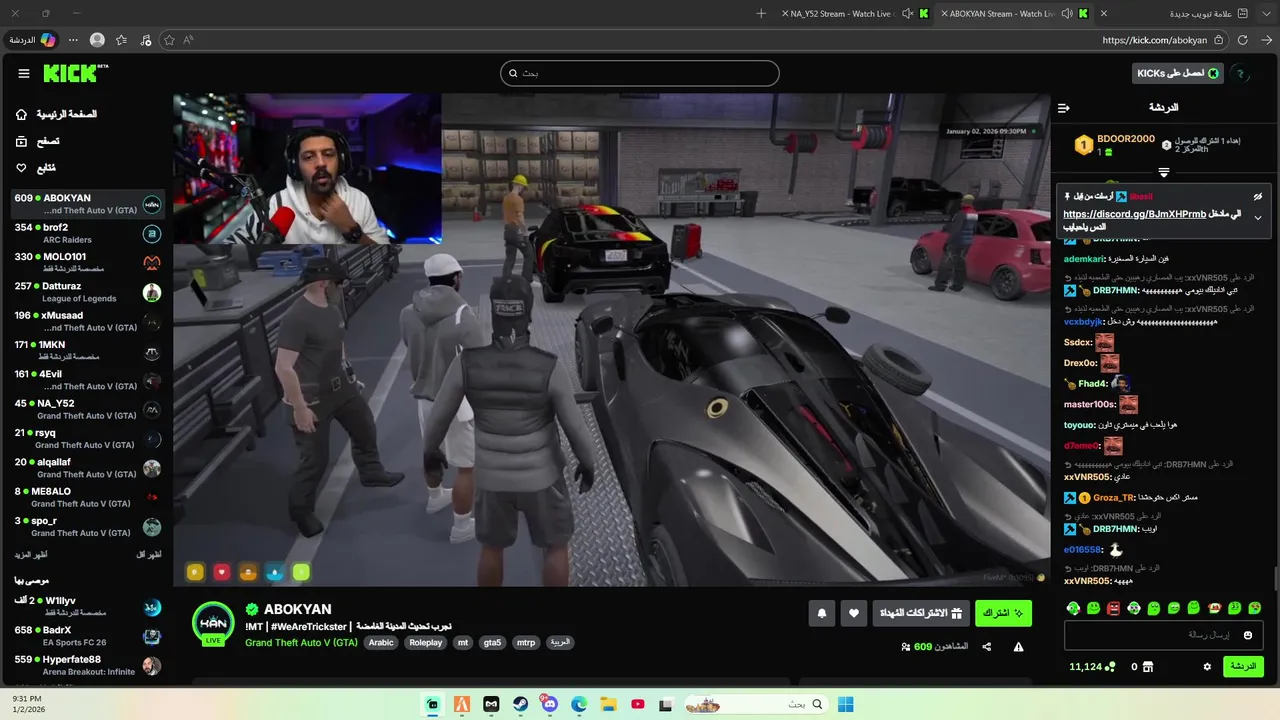Mute the ABOKYAN Stream tab audio
1280x720 pixels.
click(1067, 14)
